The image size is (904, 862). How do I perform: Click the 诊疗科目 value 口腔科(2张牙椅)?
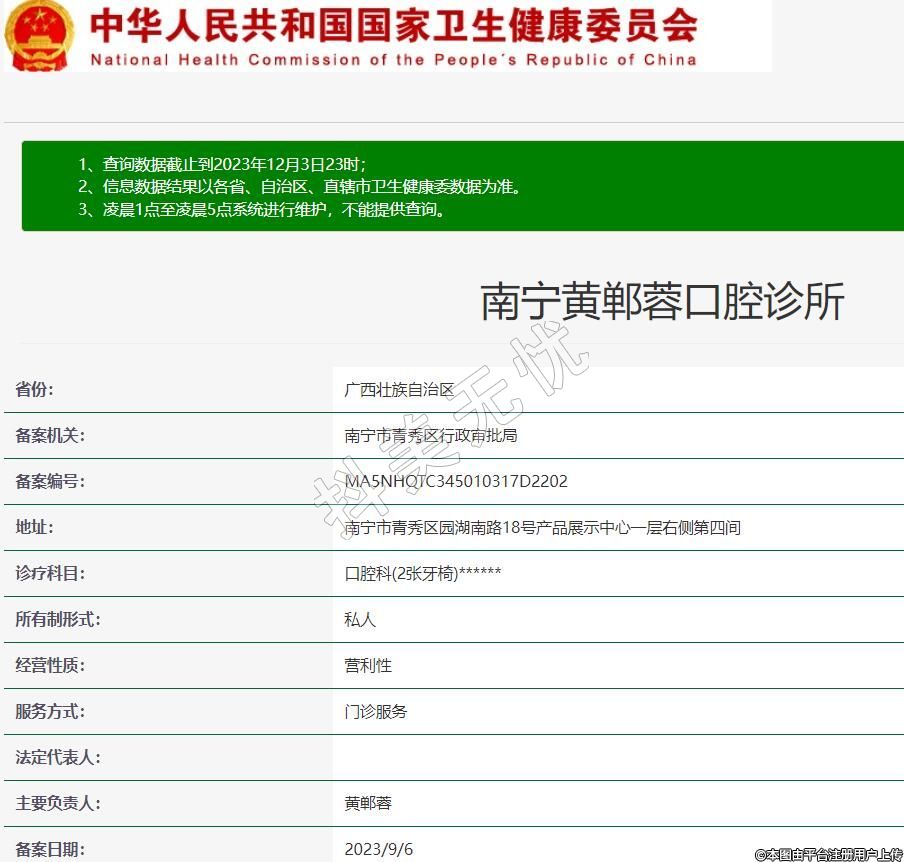(x=422, y=573)
